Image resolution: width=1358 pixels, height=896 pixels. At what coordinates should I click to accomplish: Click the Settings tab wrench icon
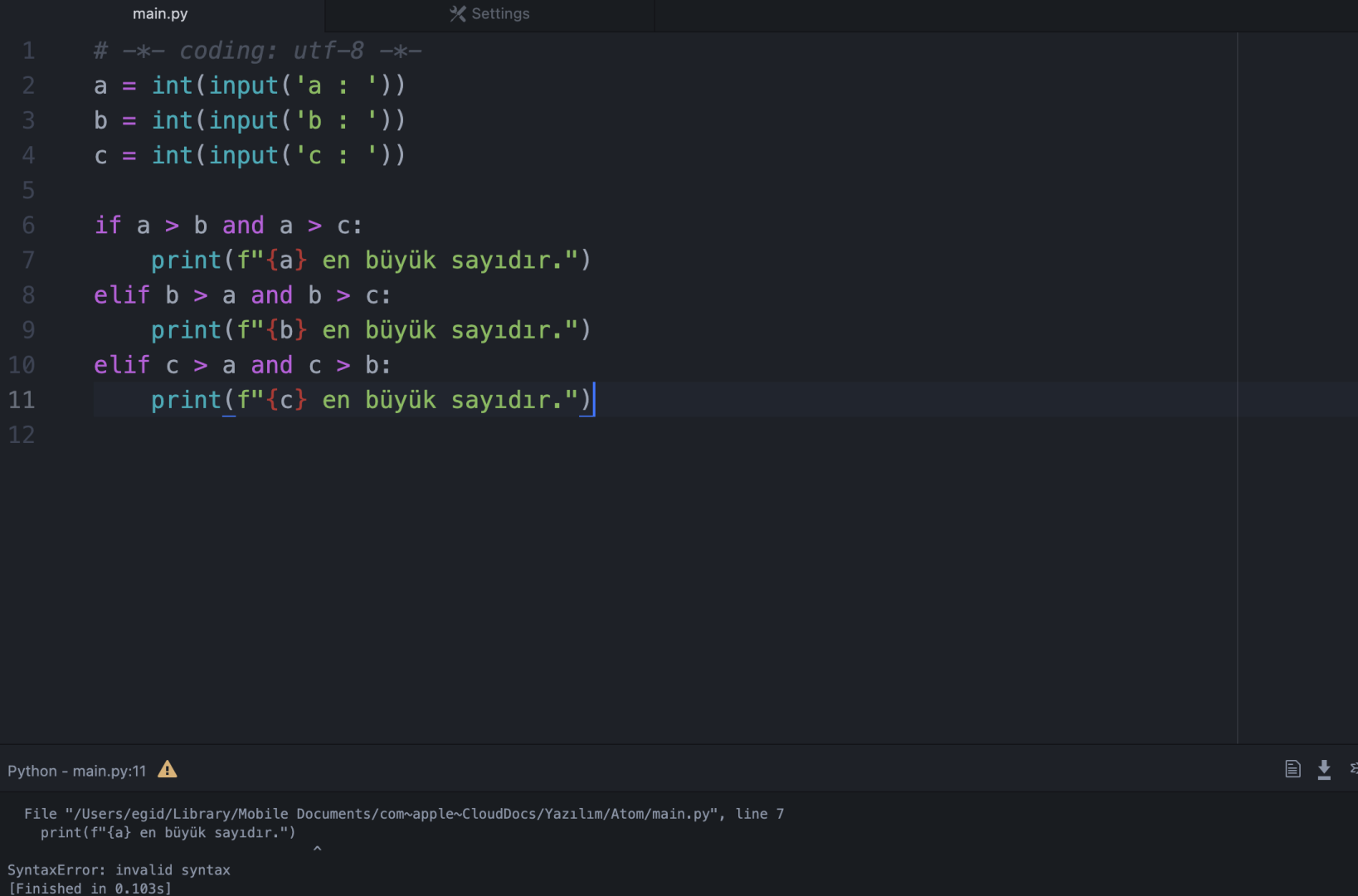(x=457, y=14)
